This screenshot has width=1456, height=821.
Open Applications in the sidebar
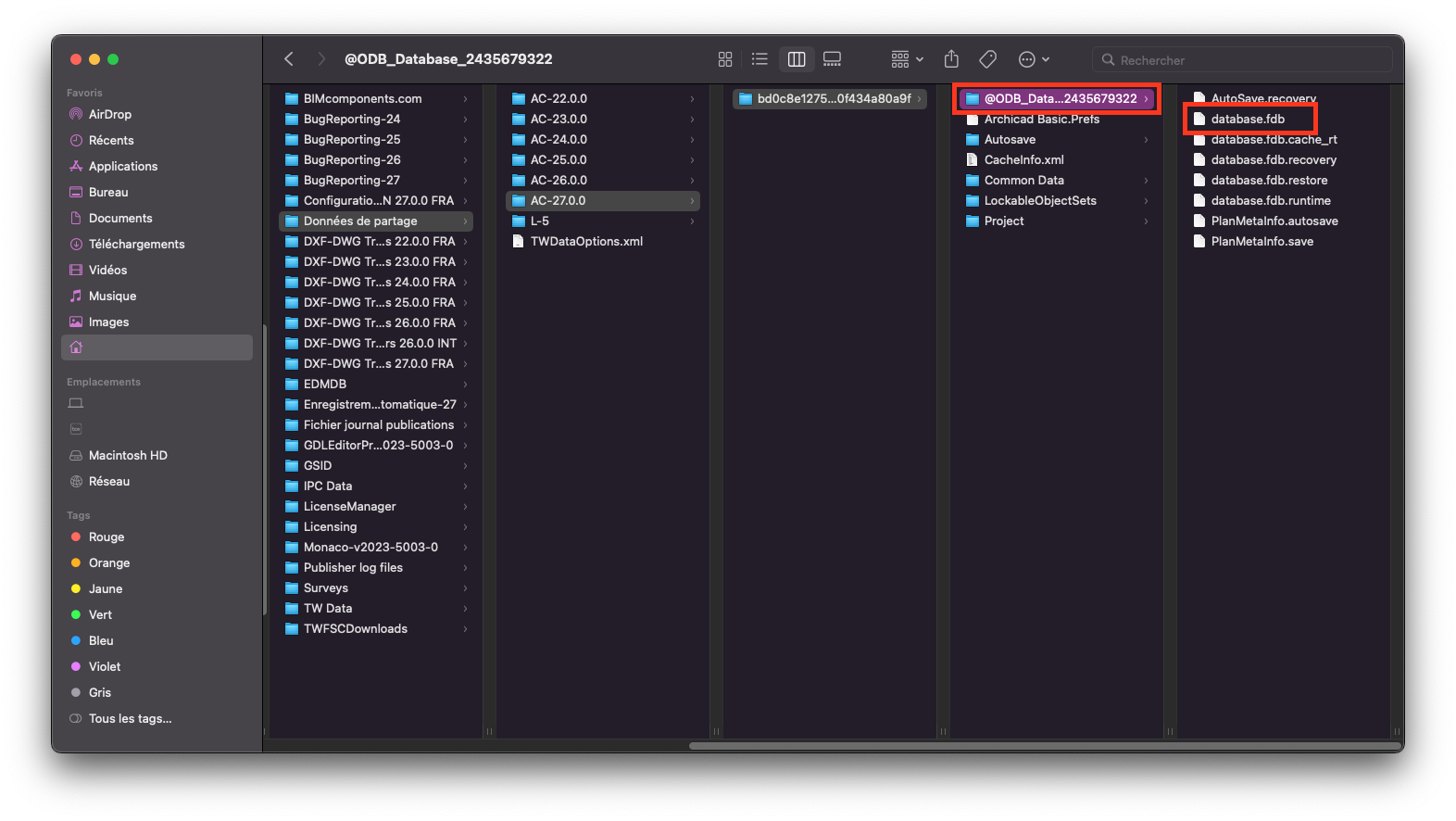pyautogui.click(x=157, y=166)
